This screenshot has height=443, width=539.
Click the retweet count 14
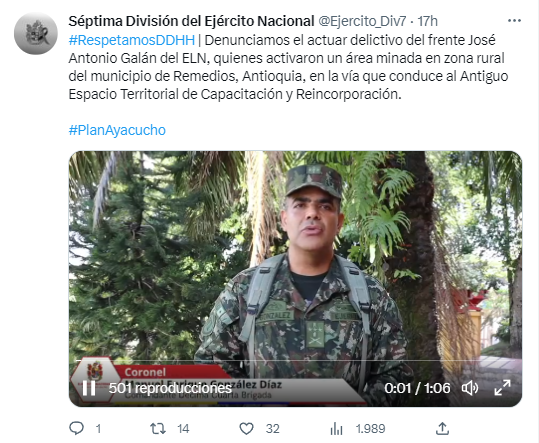183,429
